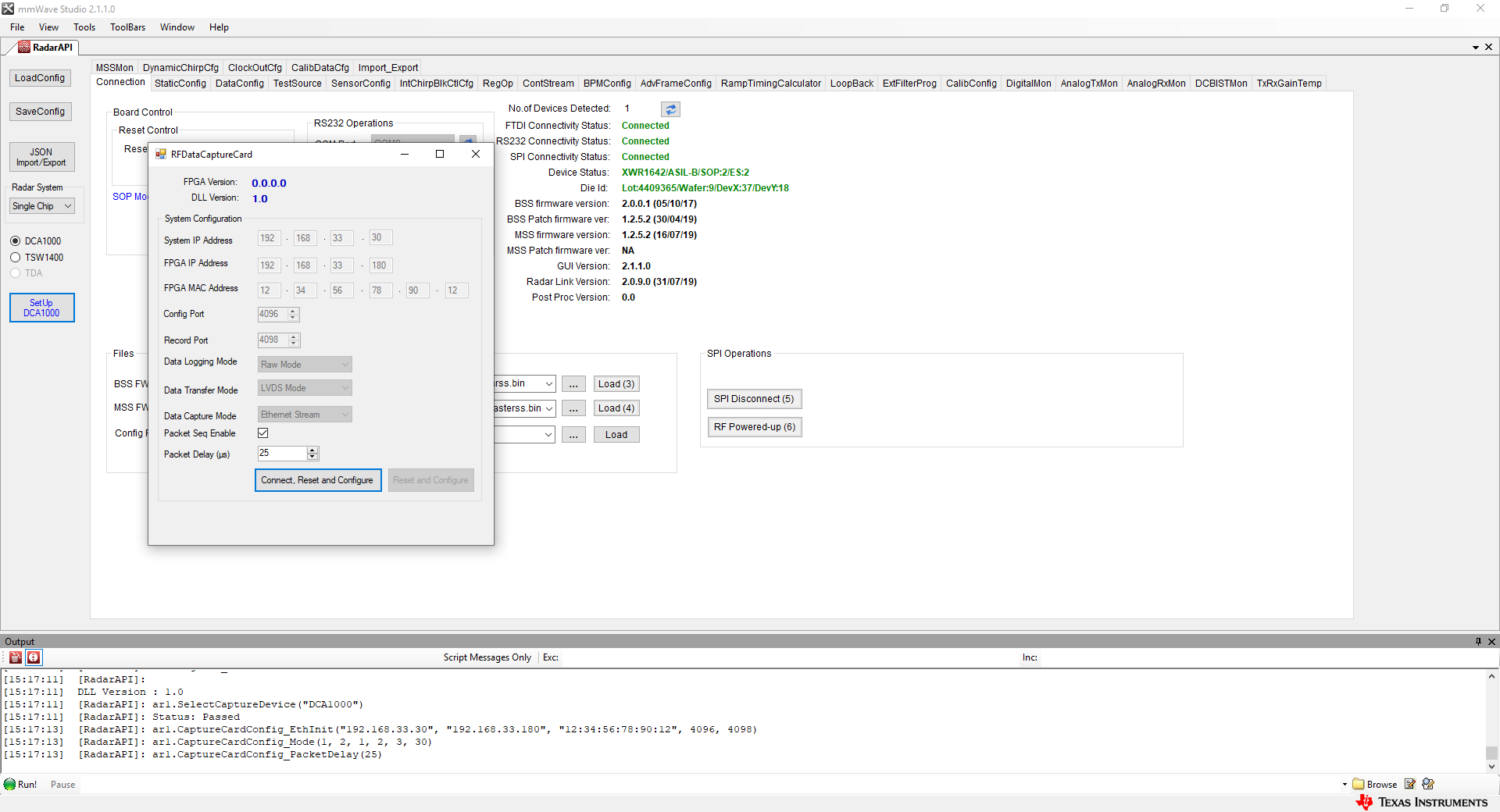Click the Output log scrollbar thumb
Screen dimensions: 1500x812
pyautogui.click(x=1491, y=753)
